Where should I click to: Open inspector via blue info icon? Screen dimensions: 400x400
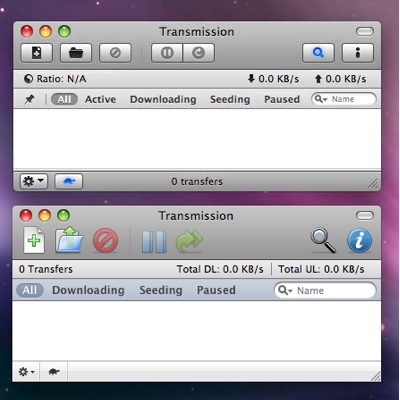359,240
